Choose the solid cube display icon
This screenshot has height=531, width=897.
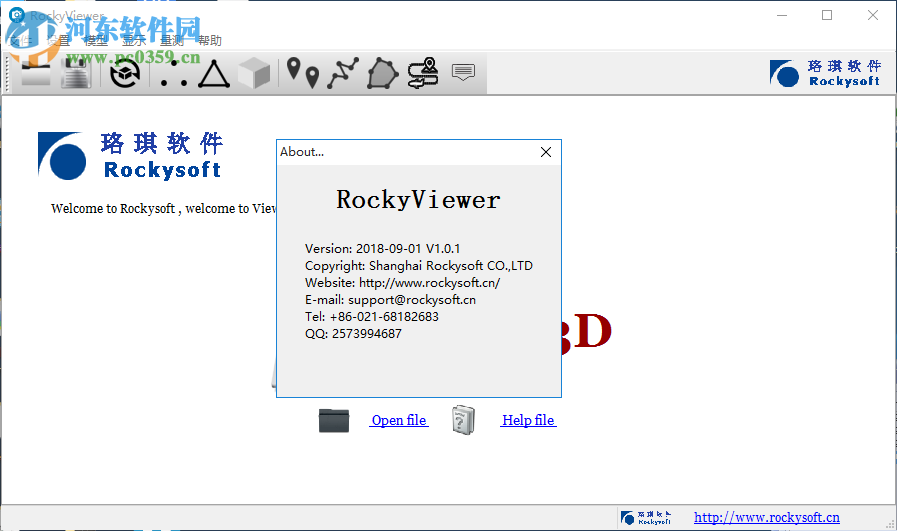point(253,74)
